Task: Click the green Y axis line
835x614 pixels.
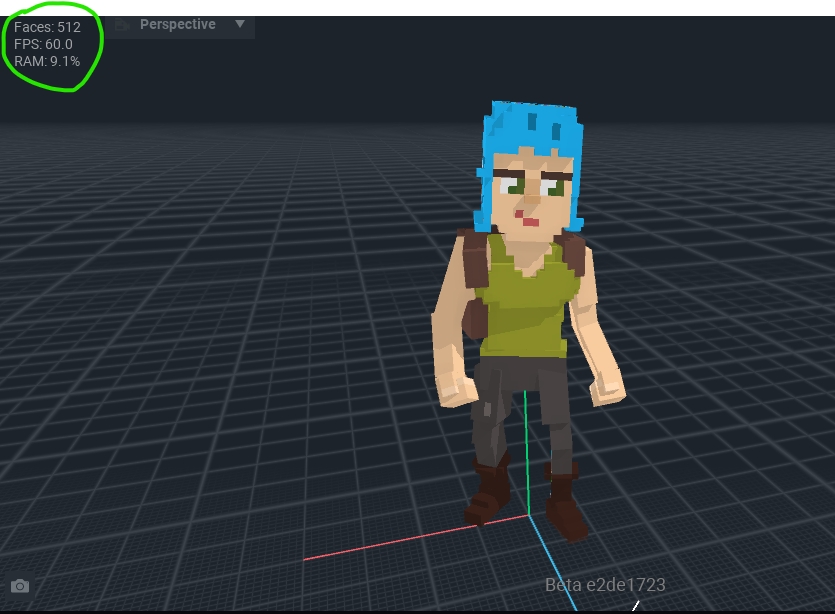Action: click(x=526, y=450)
